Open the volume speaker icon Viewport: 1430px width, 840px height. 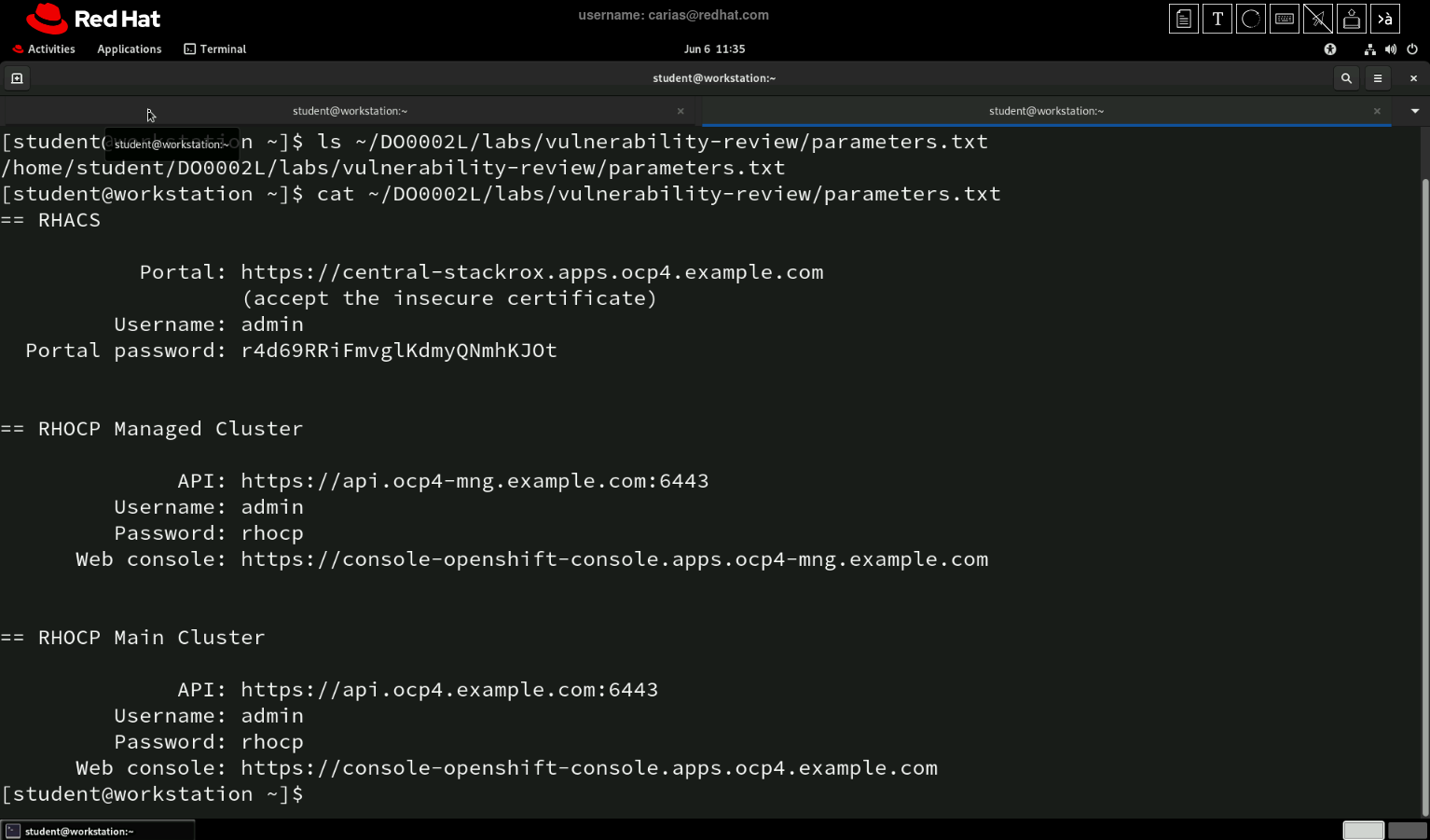click(1391, 49)
